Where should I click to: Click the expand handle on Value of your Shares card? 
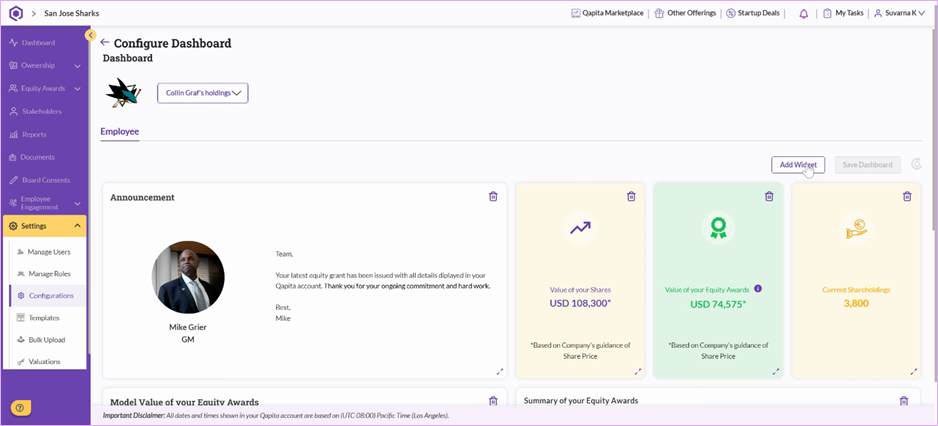[x=638, y=372]
